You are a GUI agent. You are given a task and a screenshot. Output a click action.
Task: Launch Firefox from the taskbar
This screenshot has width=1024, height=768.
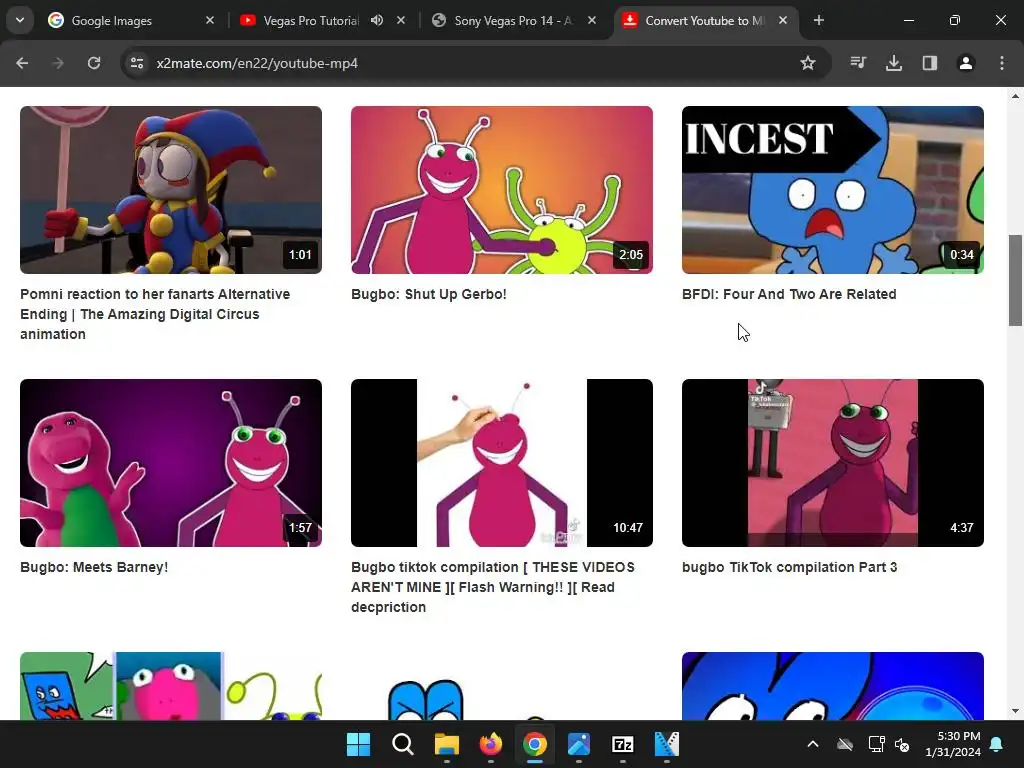click(x=490, y=744)
